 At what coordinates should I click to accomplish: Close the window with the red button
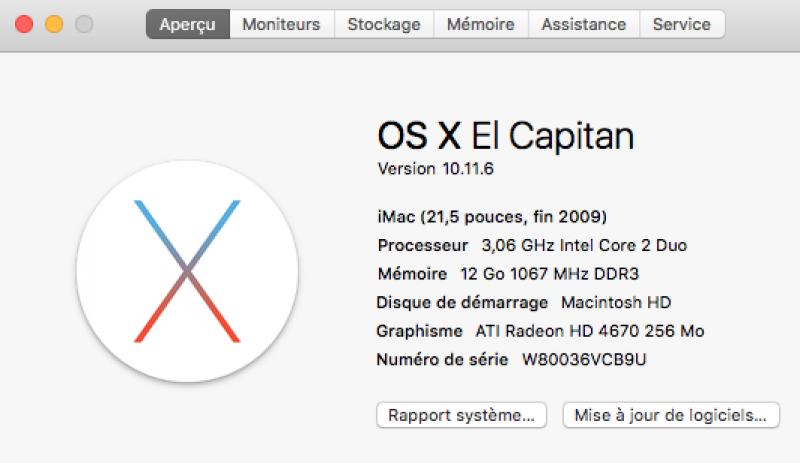[24, 24]
